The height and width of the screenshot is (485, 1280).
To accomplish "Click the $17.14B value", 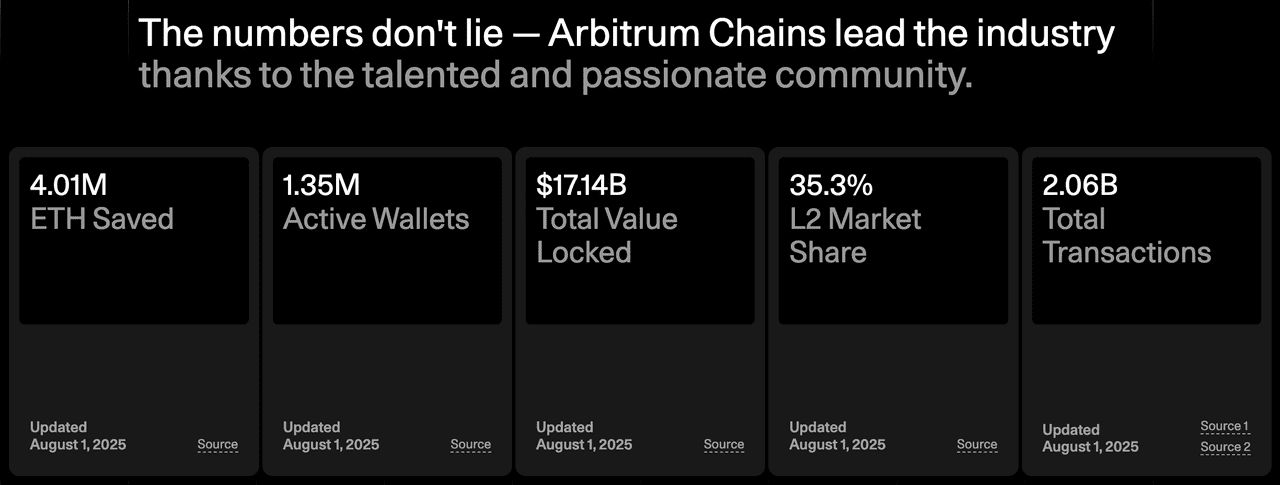I will point(582,185).
